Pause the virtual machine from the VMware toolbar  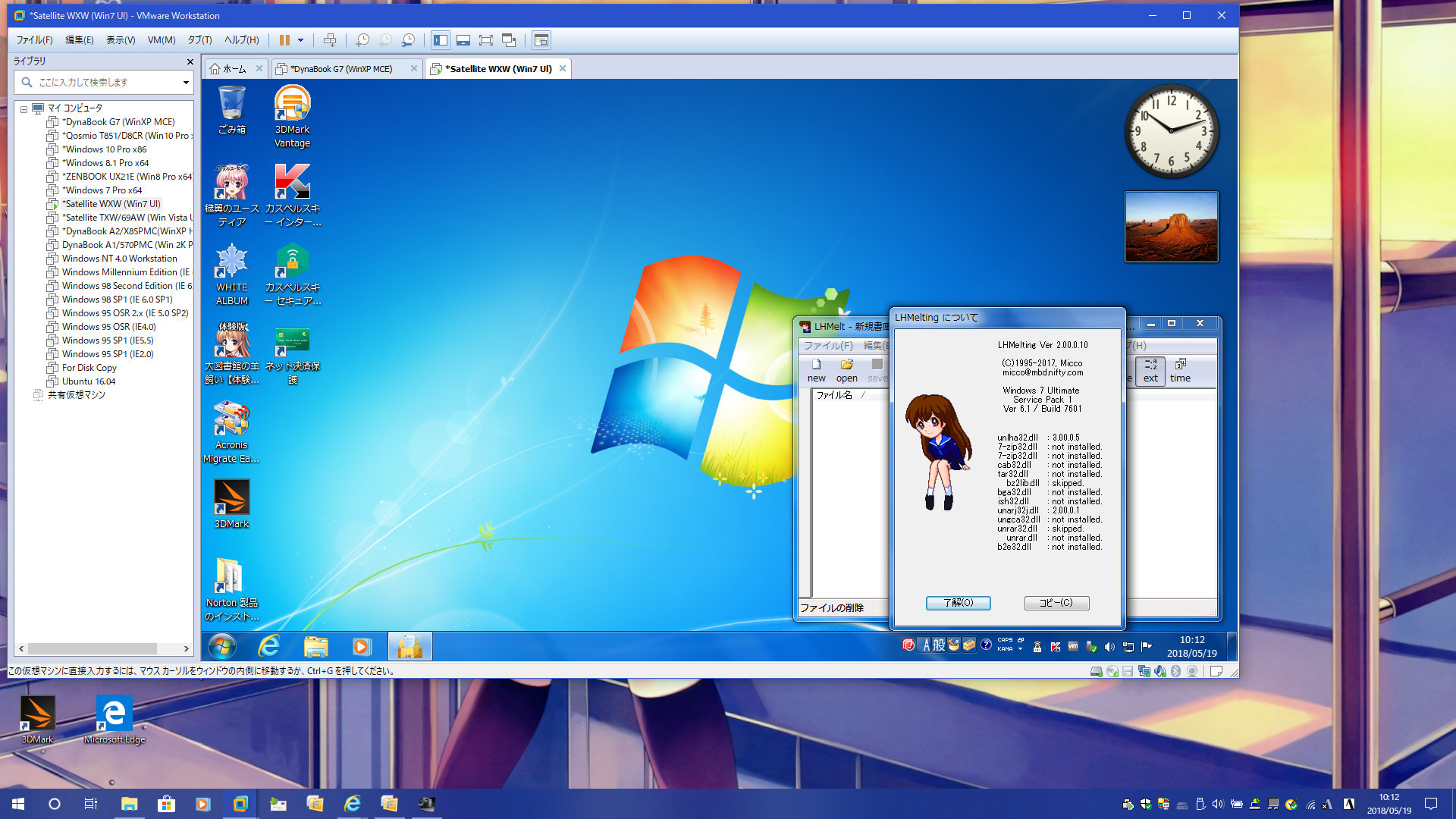pyautogui.click(x=284, y=40)
